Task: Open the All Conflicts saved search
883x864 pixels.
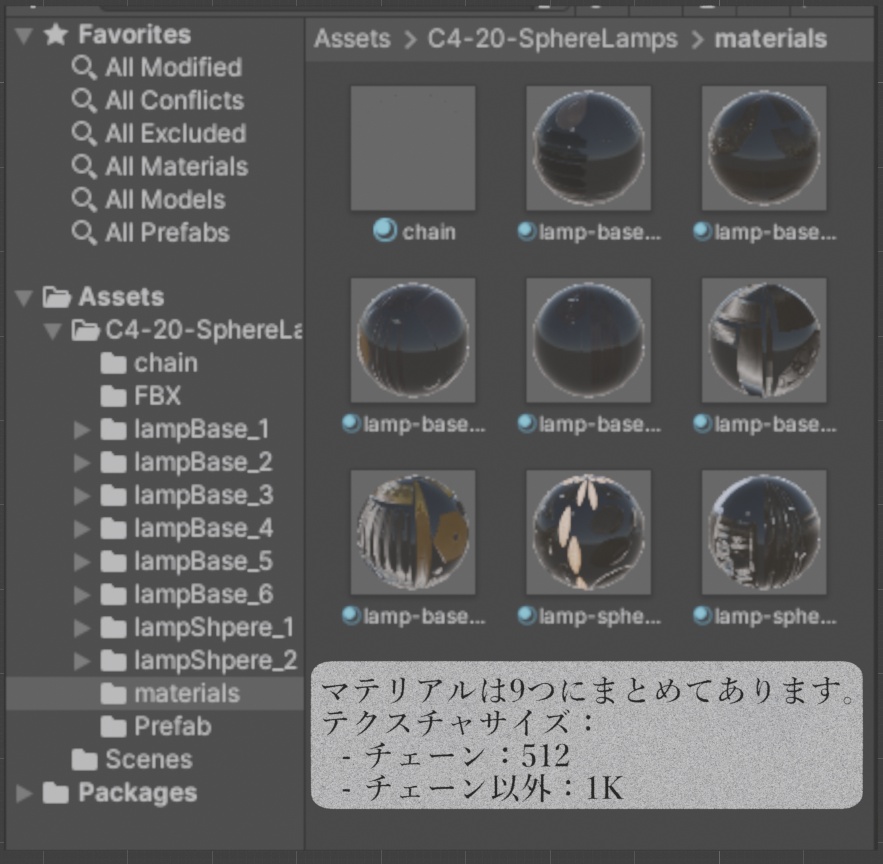Action: click(175, 101)
